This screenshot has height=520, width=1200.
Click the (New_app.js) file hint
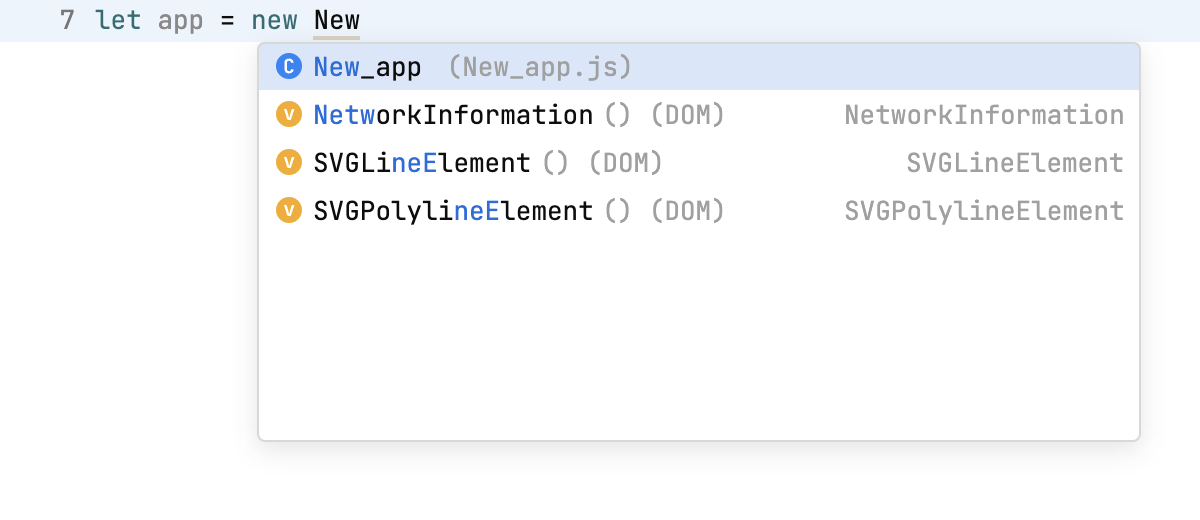[540, 67]
